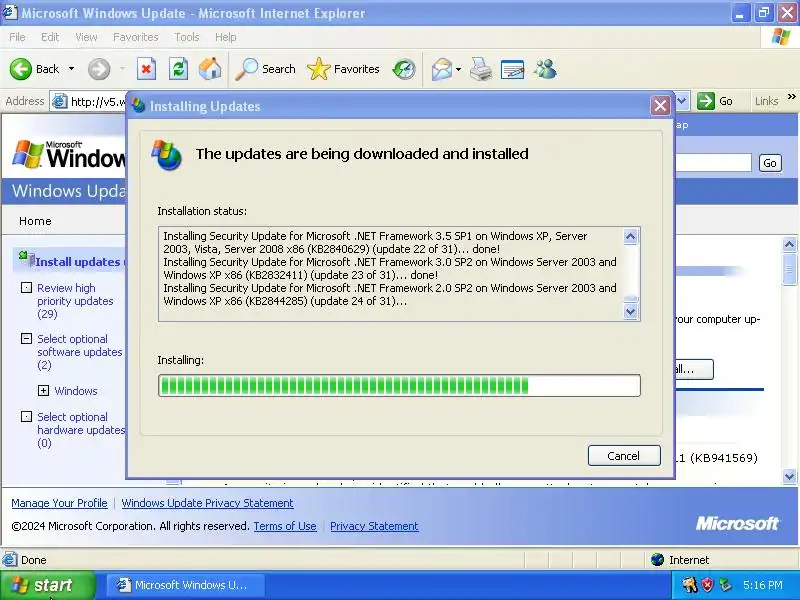Click the Back arrow icon in toolbar
800x600 pixels.
coord(20,69)
